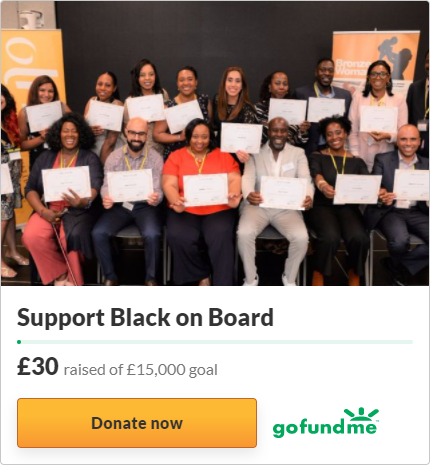
Task: Click the gofundme sunburst icon above logo
Action: (361, 414)
